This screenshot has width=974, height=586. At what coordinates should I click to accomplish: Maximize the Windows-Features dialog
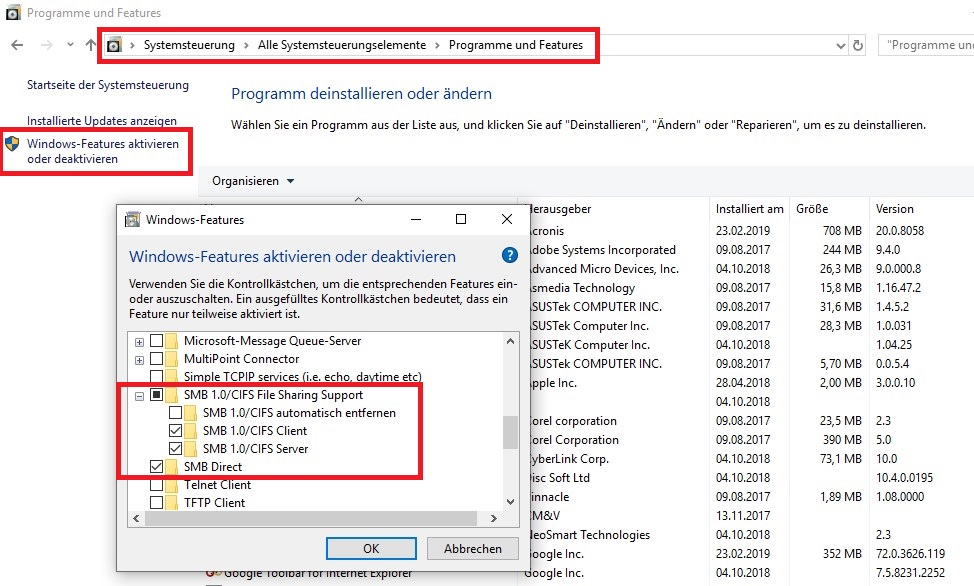pyautogui.click(x=461, y=219)
